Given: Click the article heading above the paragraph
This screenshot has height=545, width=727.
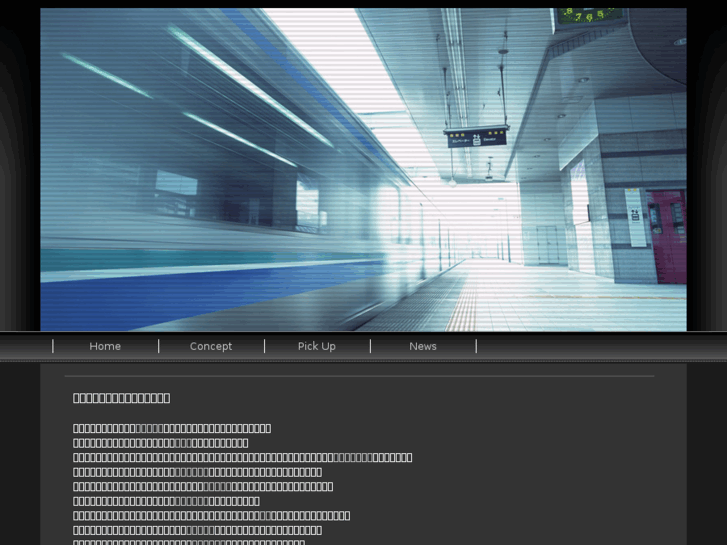Looking at the screenshot, I should tap(121, 398).
